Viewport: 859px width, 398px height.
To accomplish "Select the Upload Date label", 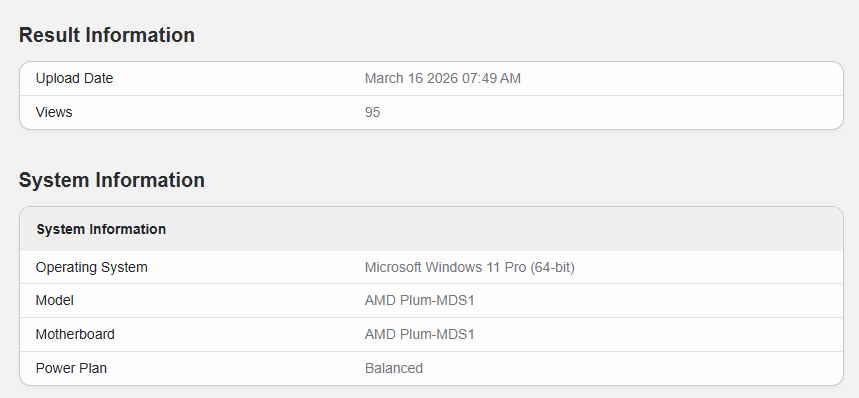I will 75,78.
